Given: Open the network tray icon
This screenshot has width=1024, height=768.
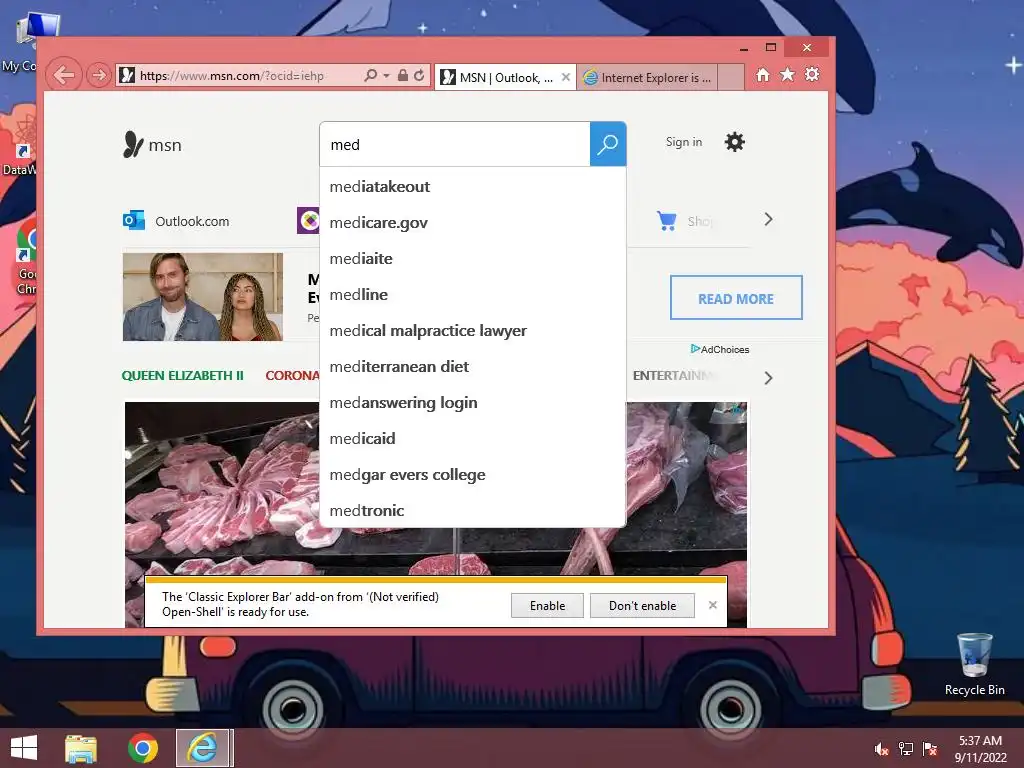Looking at the screenshot, I should 906,749.
